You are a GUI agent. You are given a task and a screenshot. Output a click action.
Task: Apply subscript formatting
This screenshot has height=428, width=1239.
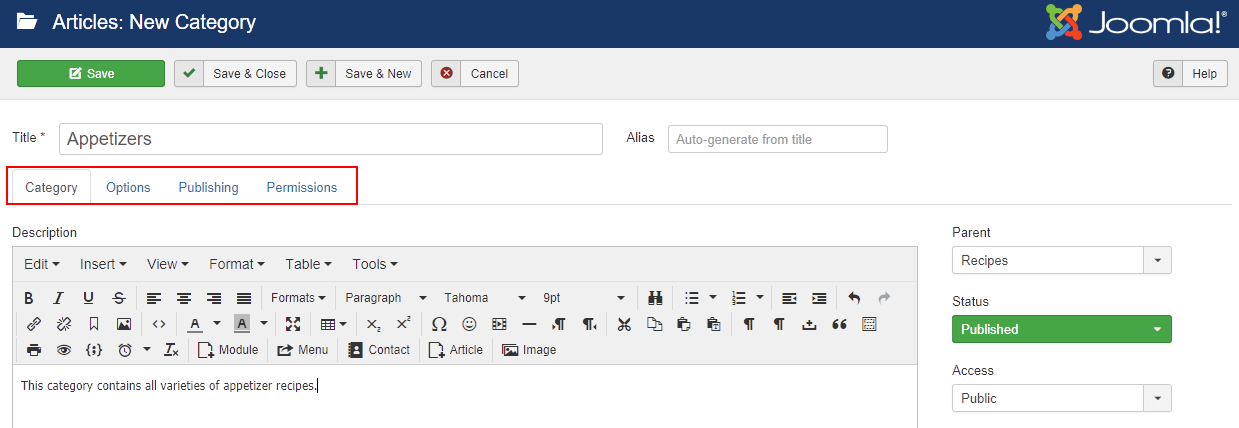[x=373, y=324]
